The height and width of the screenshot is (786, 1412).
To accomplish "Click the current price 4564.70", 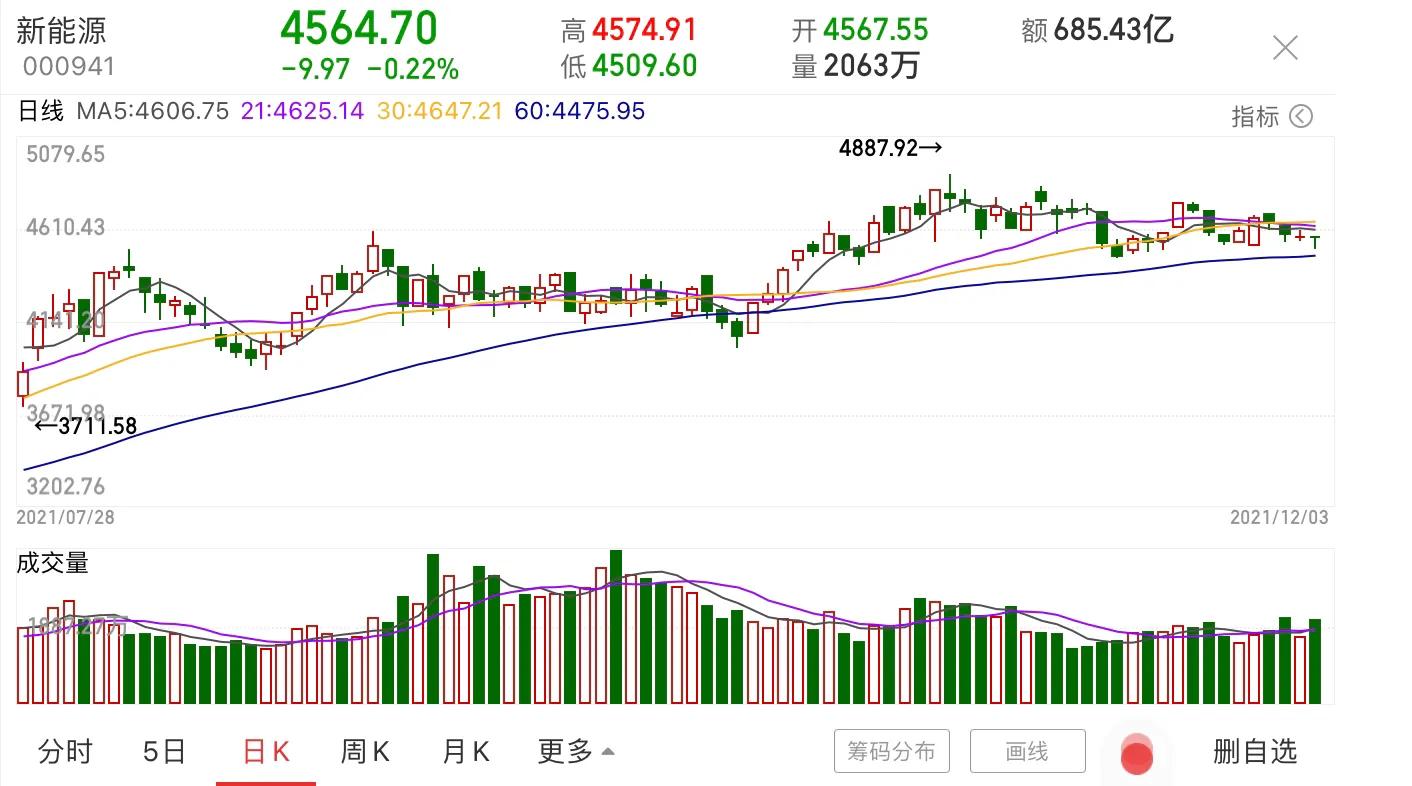I will [x=359, y=27].
